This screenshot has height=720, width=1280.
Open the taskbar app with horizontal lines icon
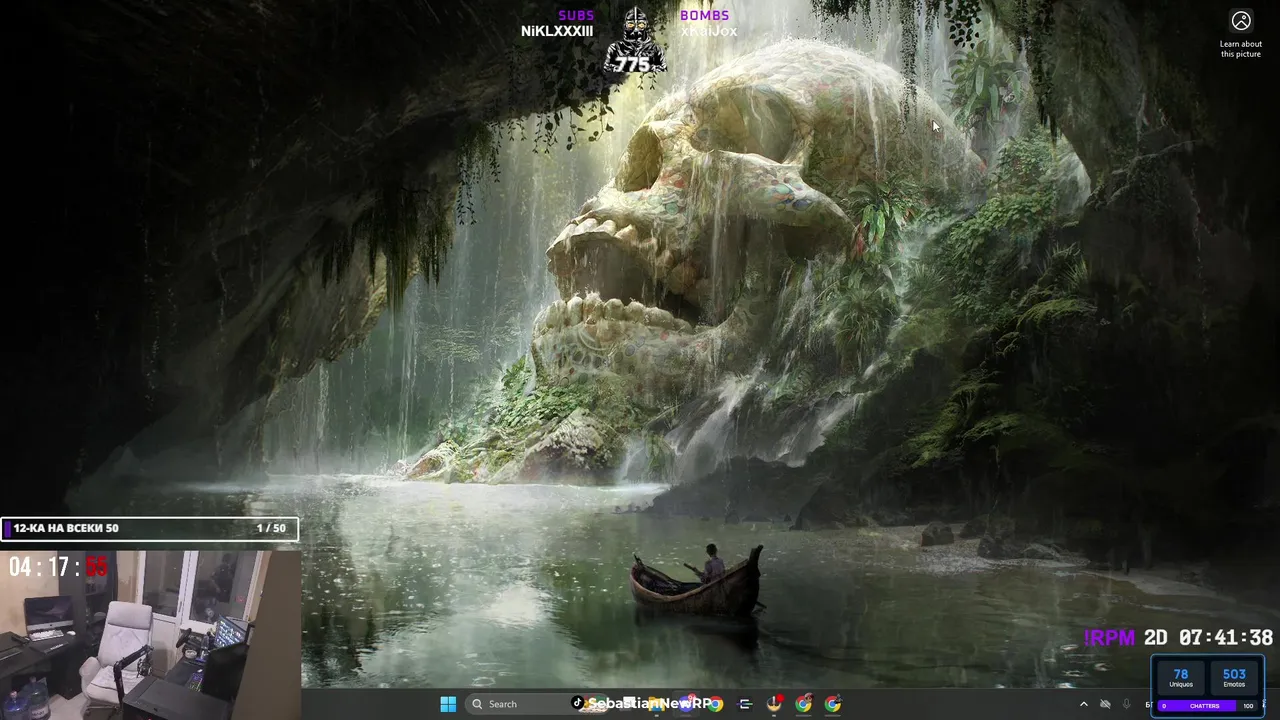[x=745, y=704]
